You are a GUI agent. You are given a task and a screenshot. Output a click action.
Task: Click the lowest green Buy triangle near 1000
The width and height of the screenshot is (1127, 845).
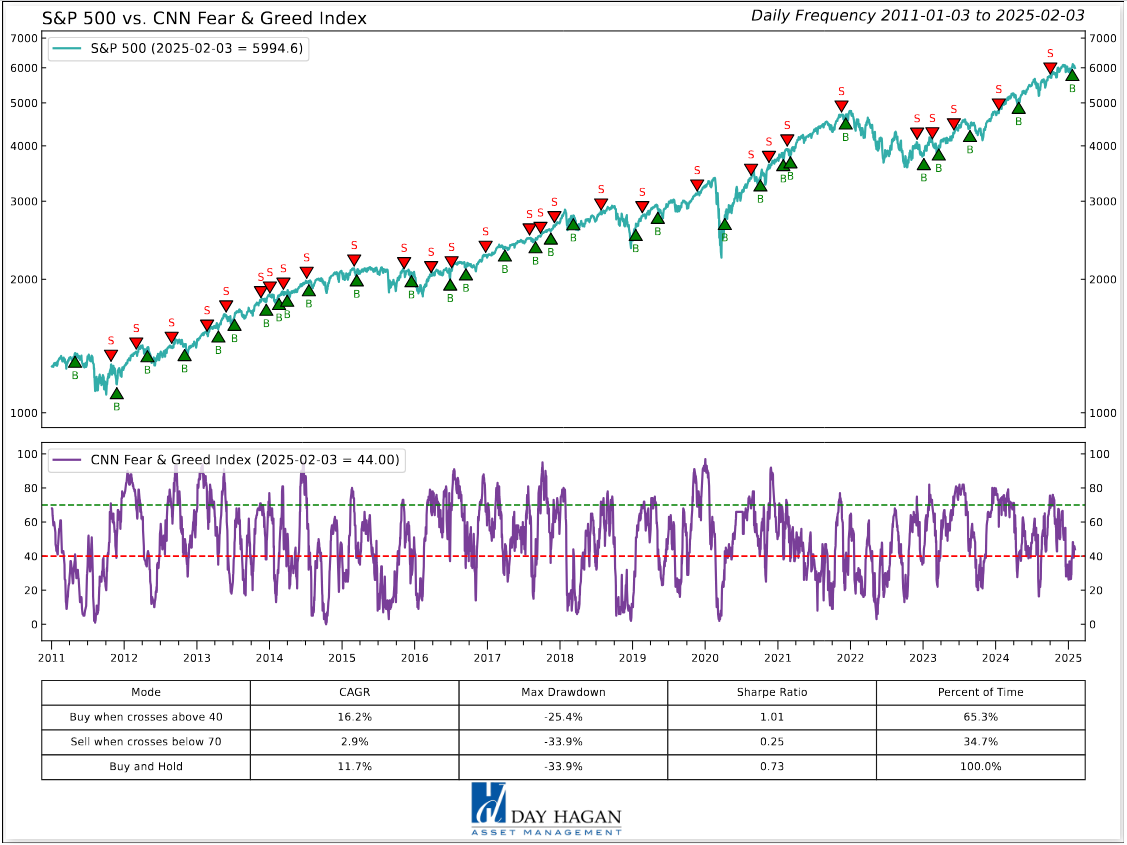116,394
